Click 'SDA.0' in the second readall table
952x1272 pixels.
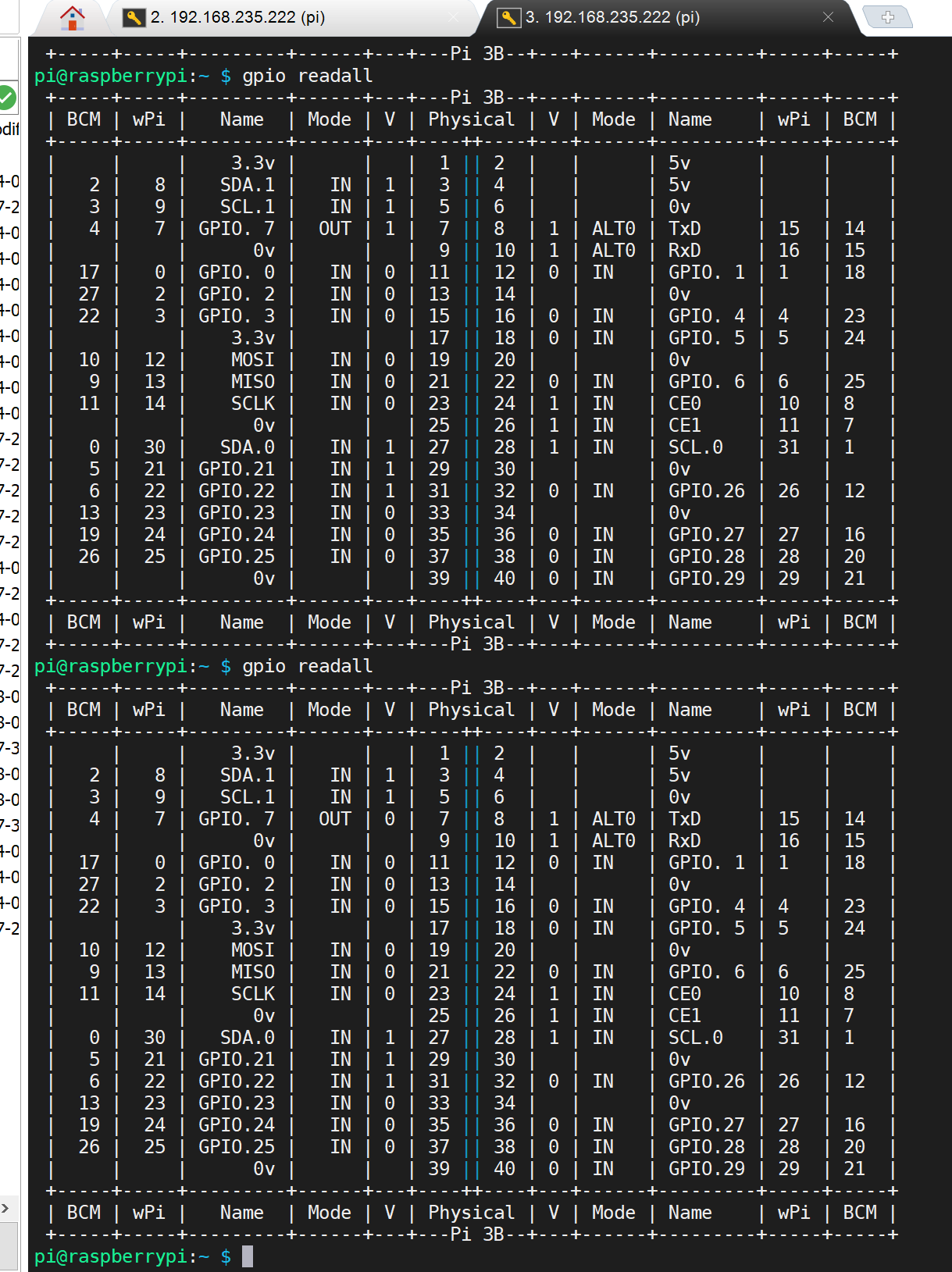click(248, 1038)
